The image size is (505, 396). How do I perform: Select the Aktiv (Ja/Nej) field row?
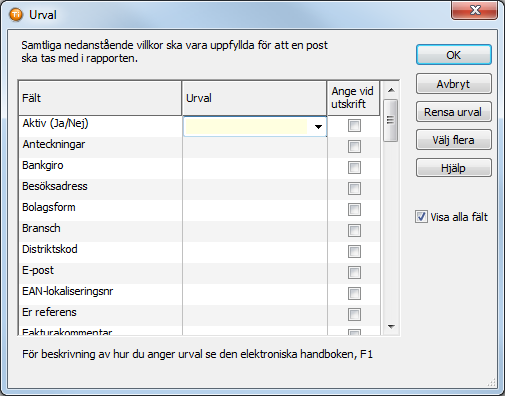pos(101,126)
